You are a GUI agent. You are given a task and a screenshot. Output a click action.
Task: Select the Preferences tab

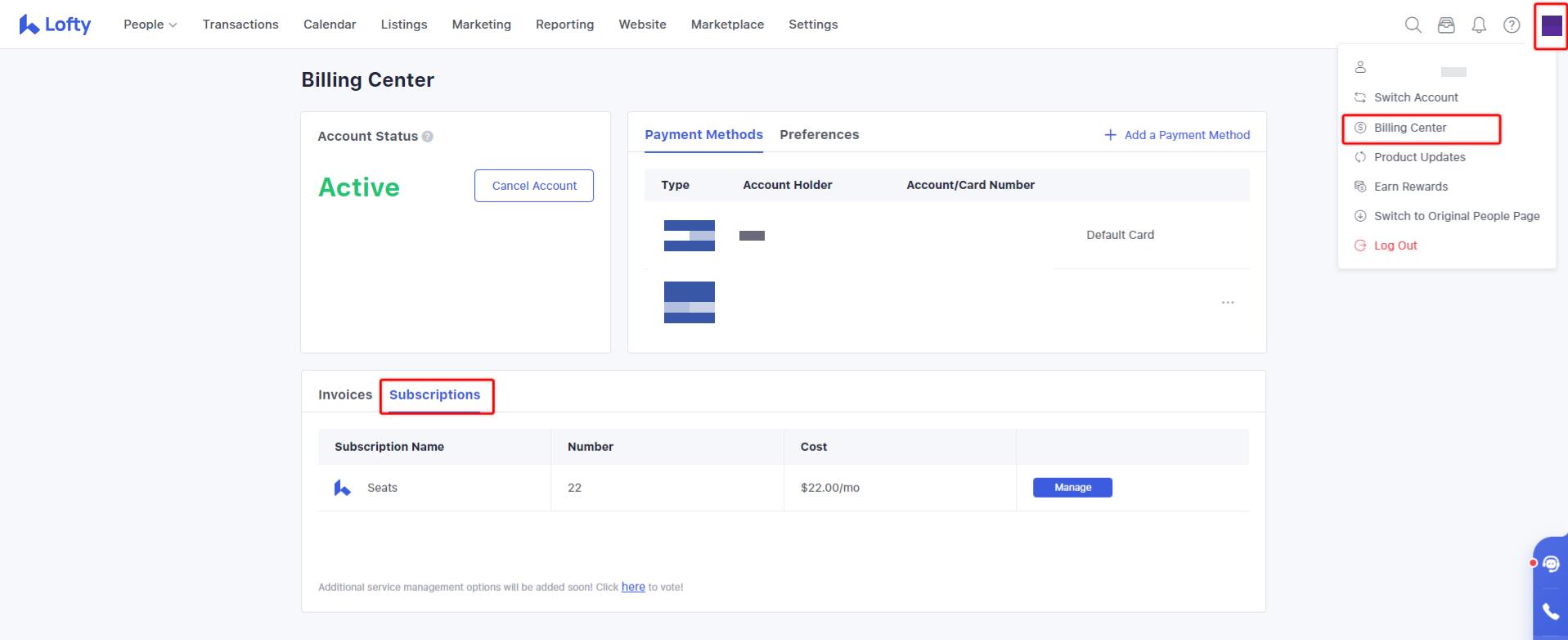tap(819, 134)
